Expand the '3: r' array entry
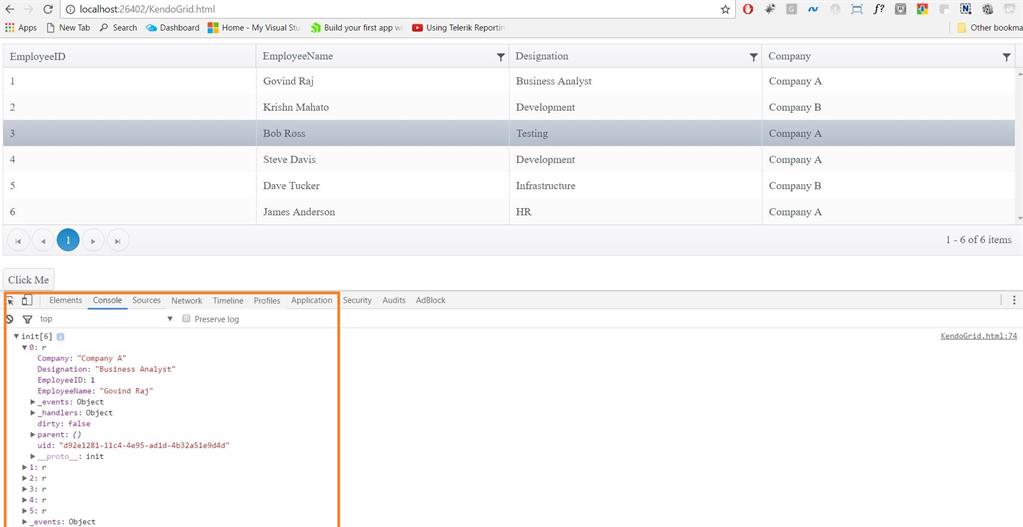The width and height of the screenshot is (1023, 527). pos(25,489)
